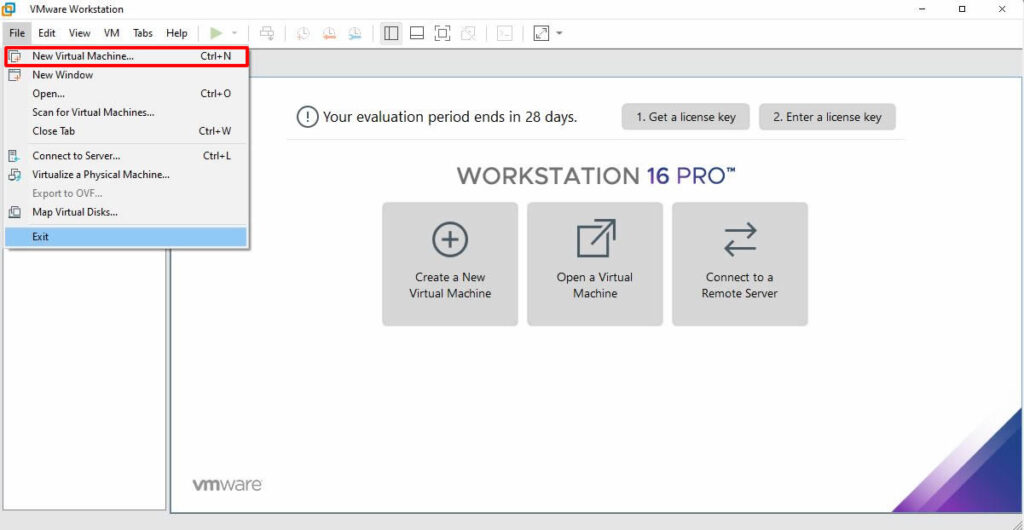
Task: Click the evaluation warning exclamation icon
Action: pyautogui.click(x=307, y=117)
